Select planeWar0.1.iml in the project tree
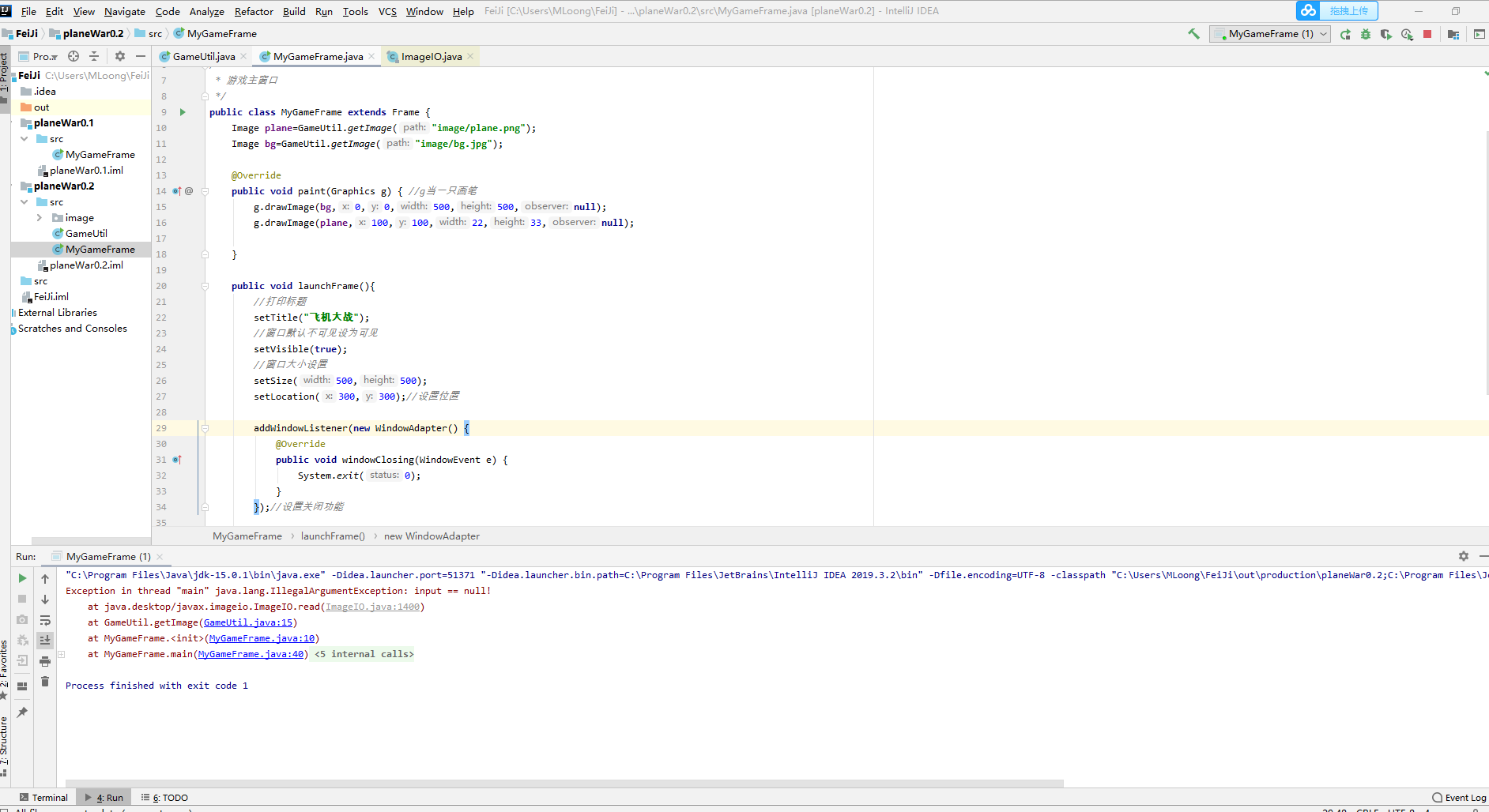This screenshot has width=1489, height=812. click(x=86, y=171)
